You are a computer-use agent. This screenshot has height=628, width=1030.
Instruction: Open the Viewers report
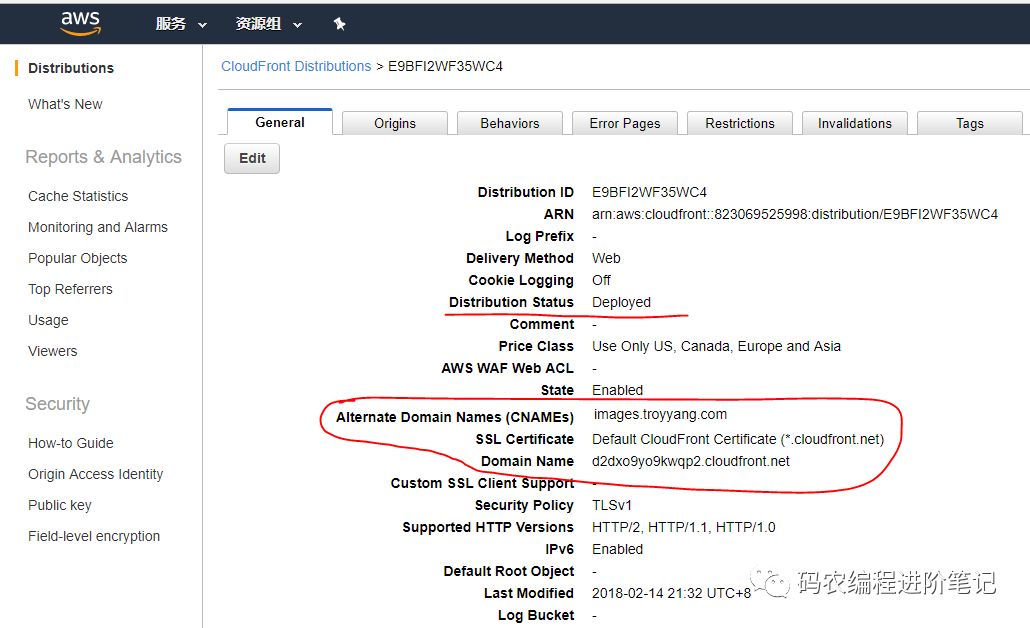pos(53,351)
